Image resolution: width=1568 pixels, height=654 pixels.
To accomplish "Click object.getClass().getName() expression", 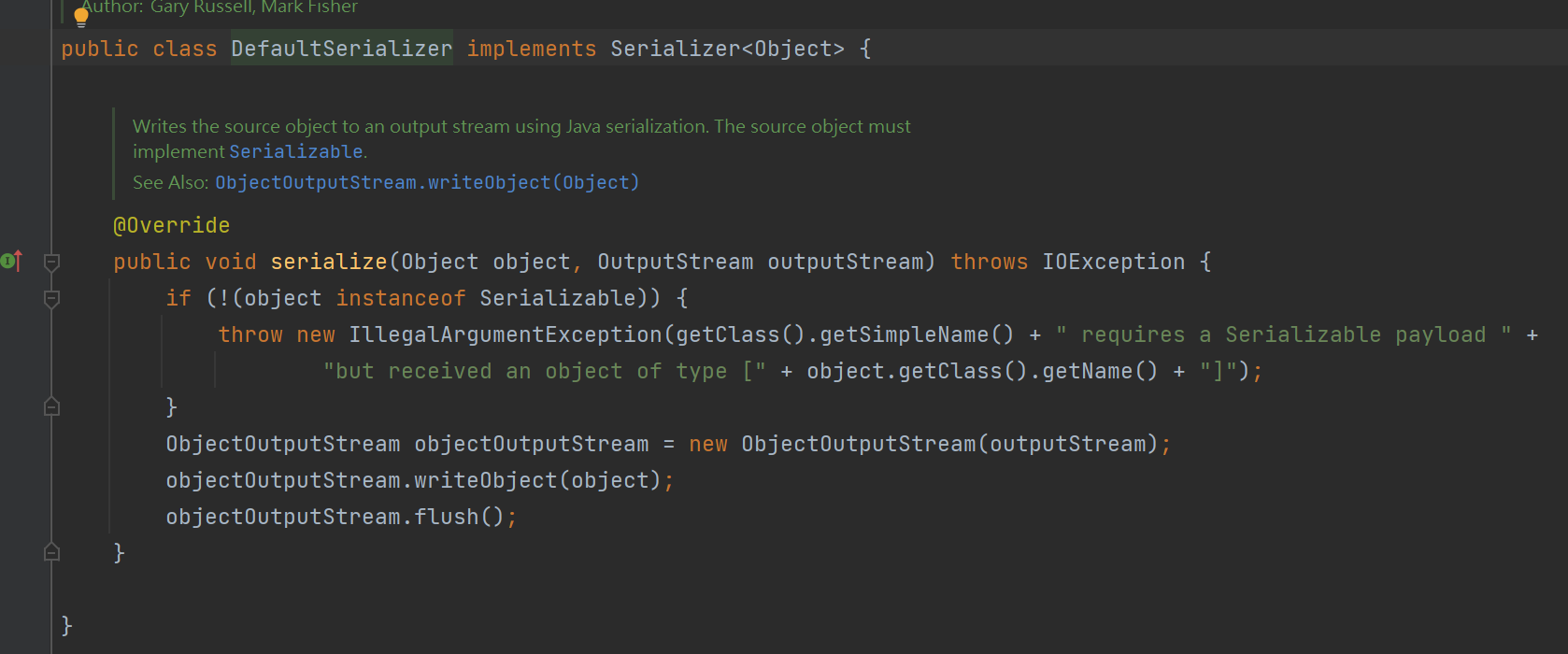I will [982, 371].
